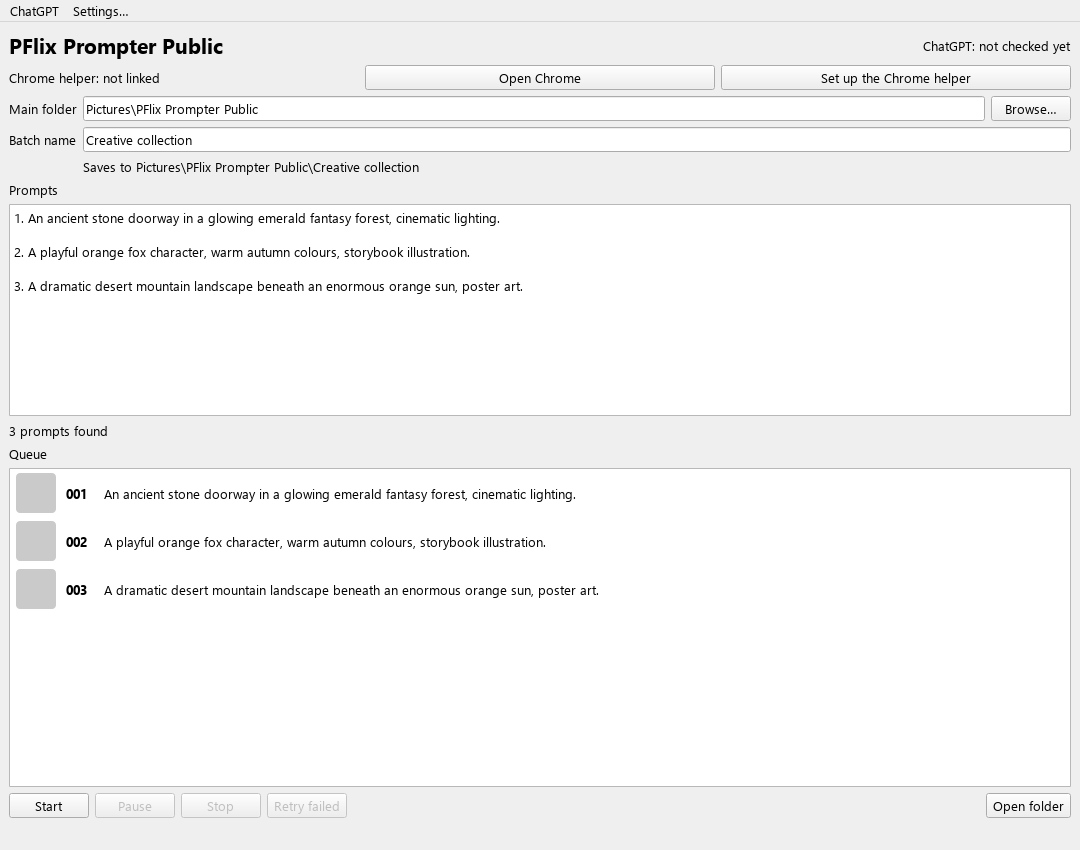The width and height of the screenshot is (1080, 850).
Task: Click 'Chrome helper: not linked' status text
Action: [x=84, y=79]
